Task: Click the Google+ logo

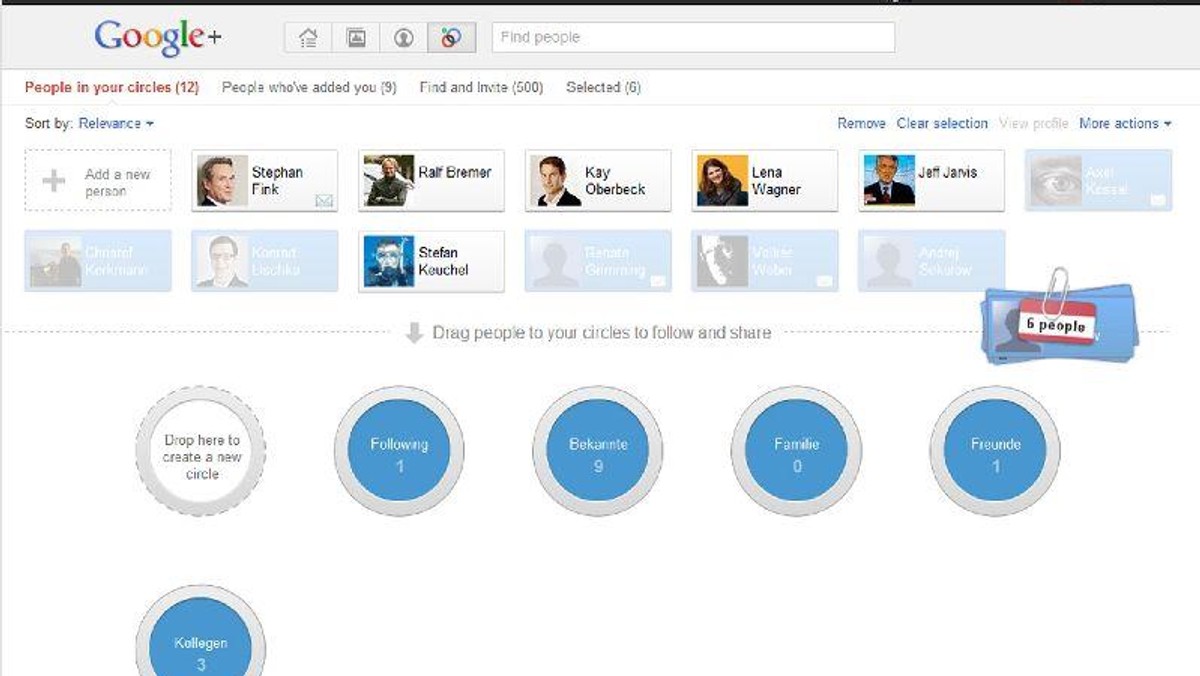Action: [x=158, y=38]
